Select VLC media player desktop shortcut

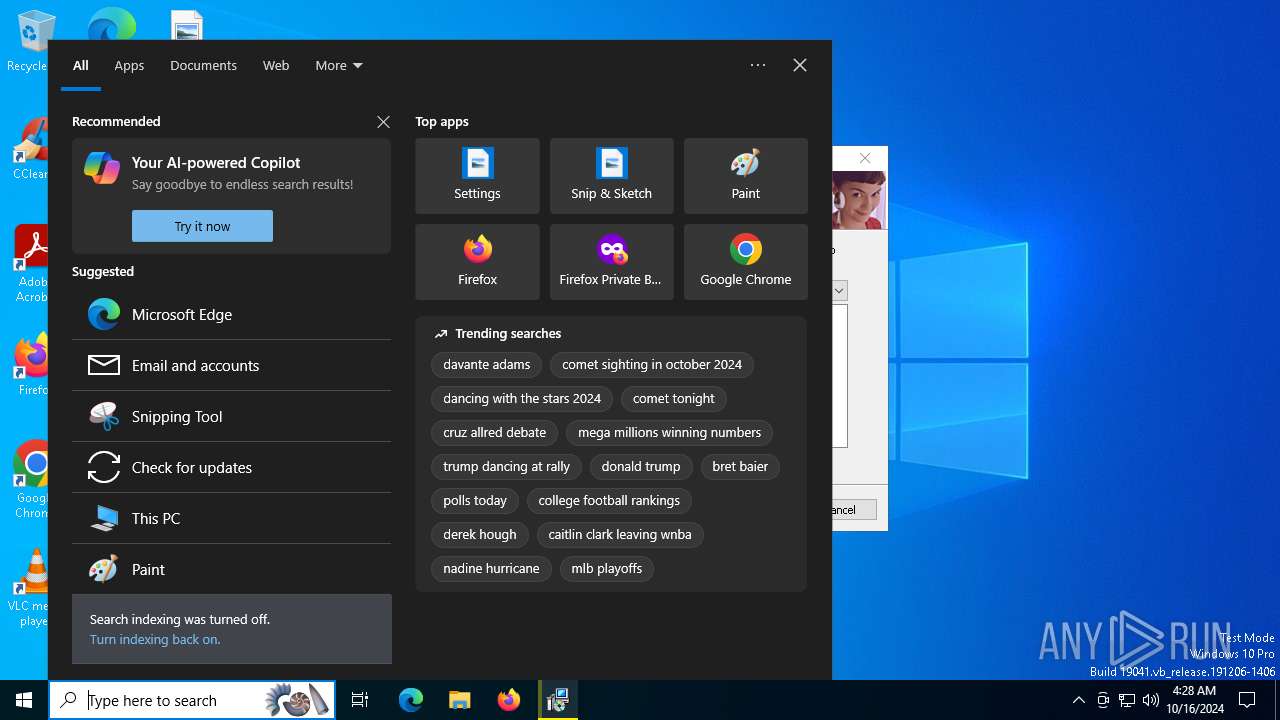[x=32, y=587]
